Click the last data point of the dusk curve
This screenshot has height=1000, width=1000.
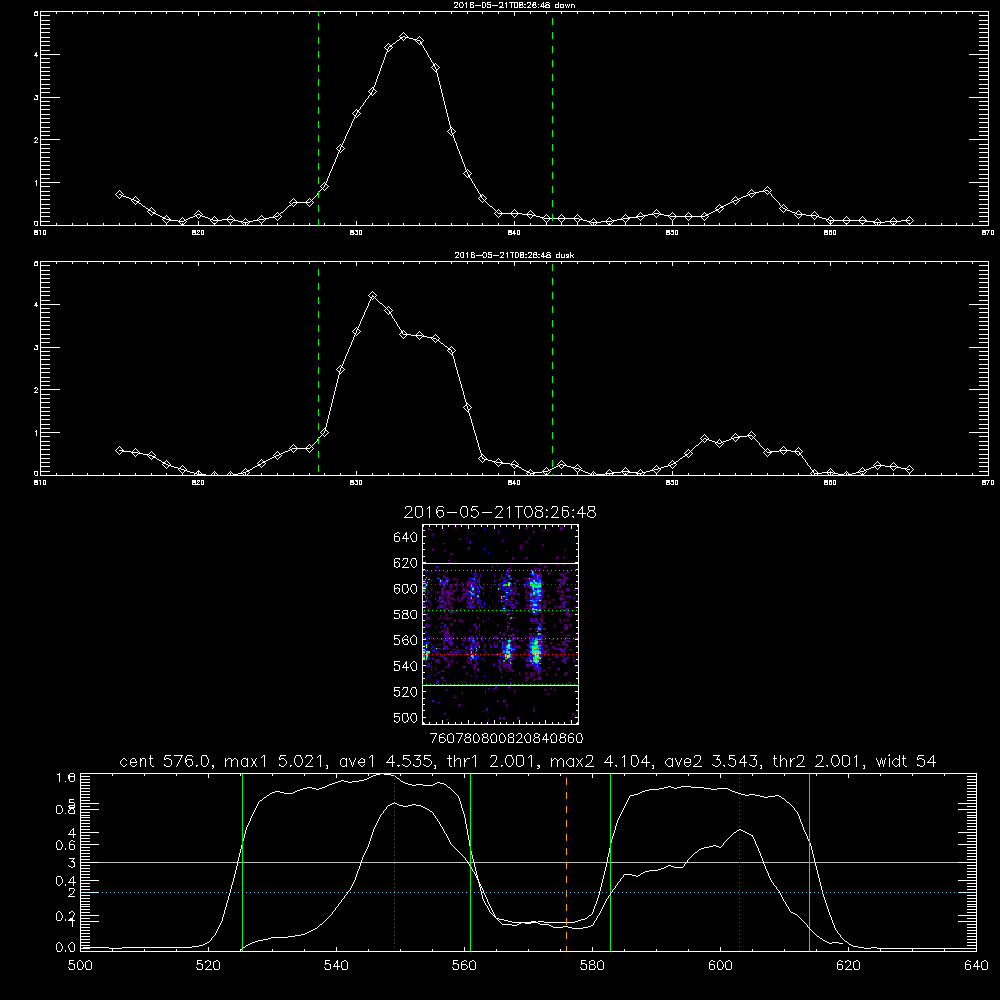pos(909,469)
